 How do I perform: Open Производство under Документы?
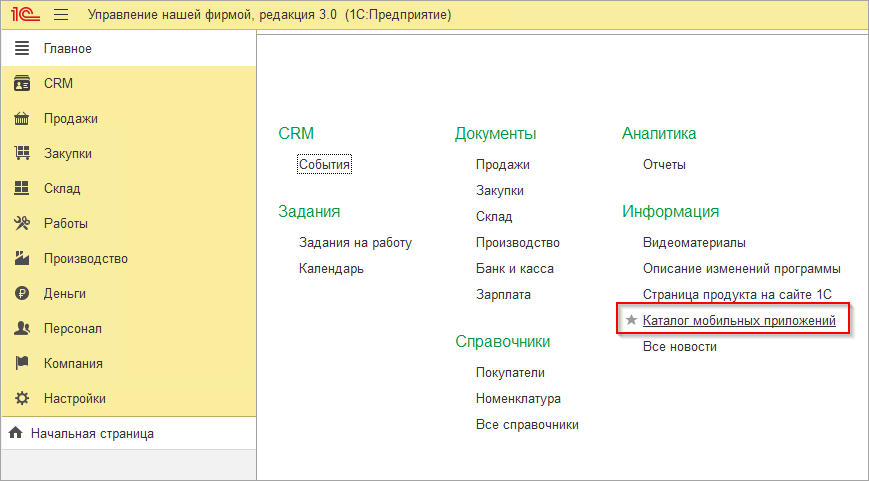tap(518, 243)
